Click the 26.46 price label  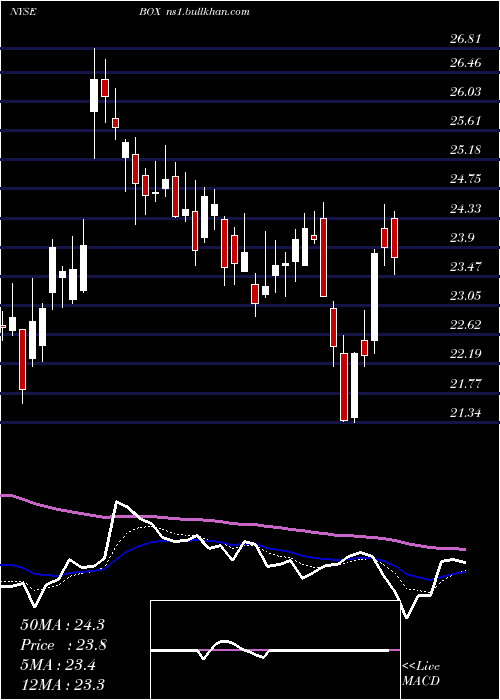point(465,63)
